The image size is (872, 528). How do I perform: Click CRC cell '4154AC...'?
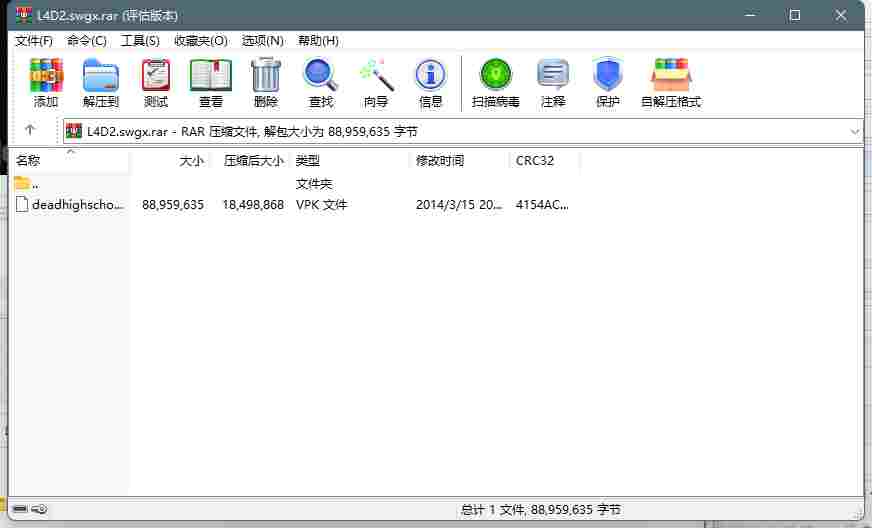click(542, 205)
